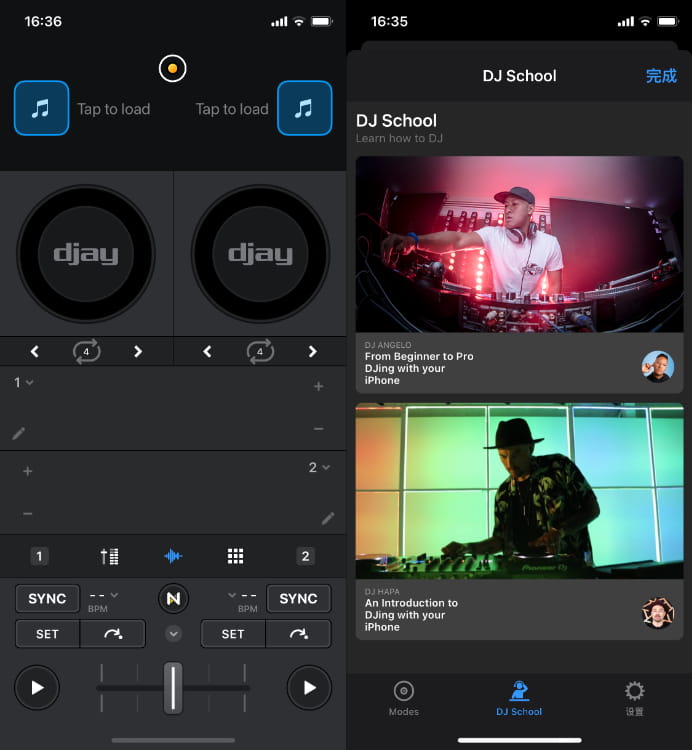Set a cue point on right deck
This screenshot has height=750, width=692.
pos(233,634)
